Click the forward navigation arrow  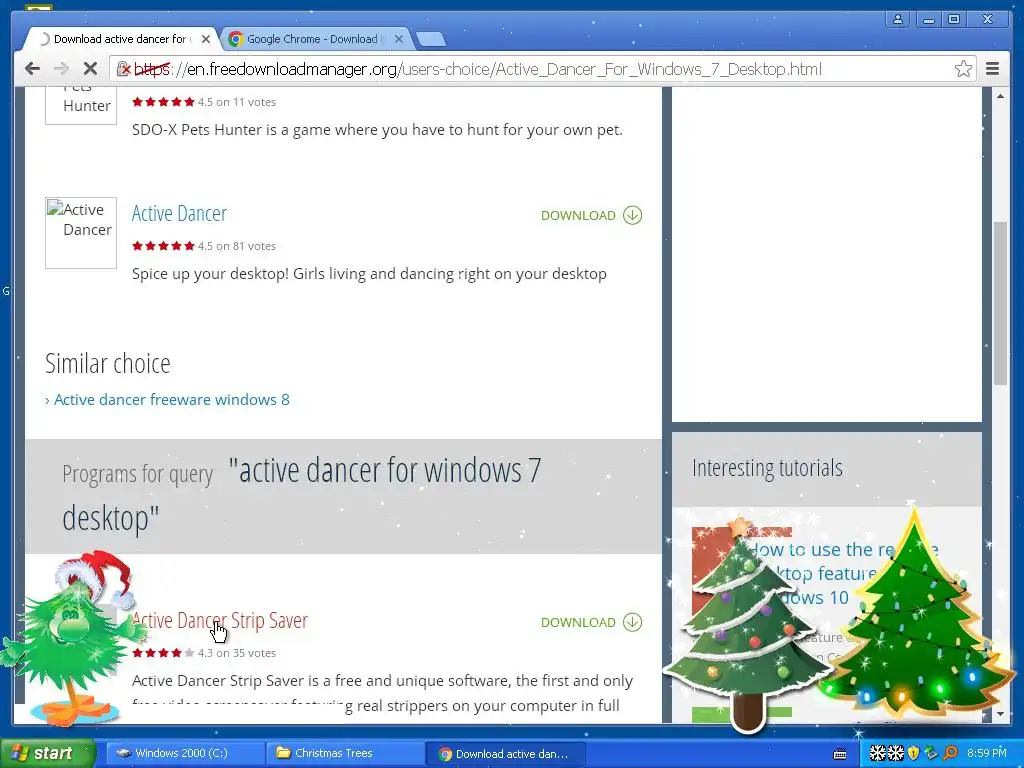[x=61, y=69]
